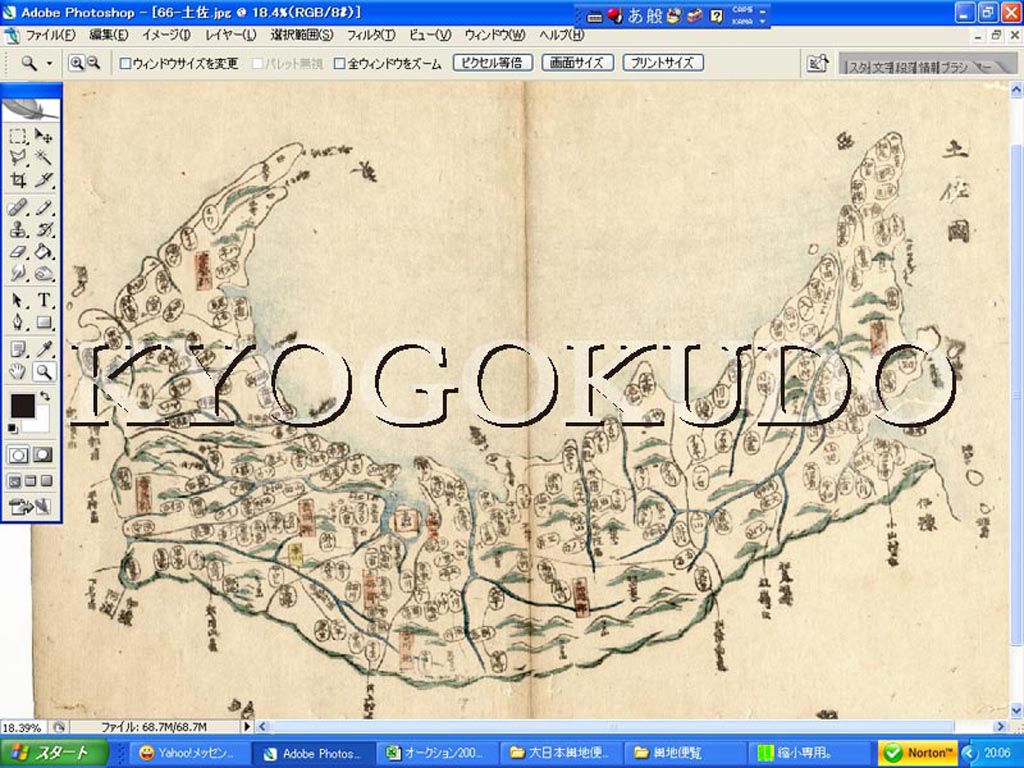The image size is (1024, 768).
Task: Open the イメージ(I) menu
Action: 167,35
